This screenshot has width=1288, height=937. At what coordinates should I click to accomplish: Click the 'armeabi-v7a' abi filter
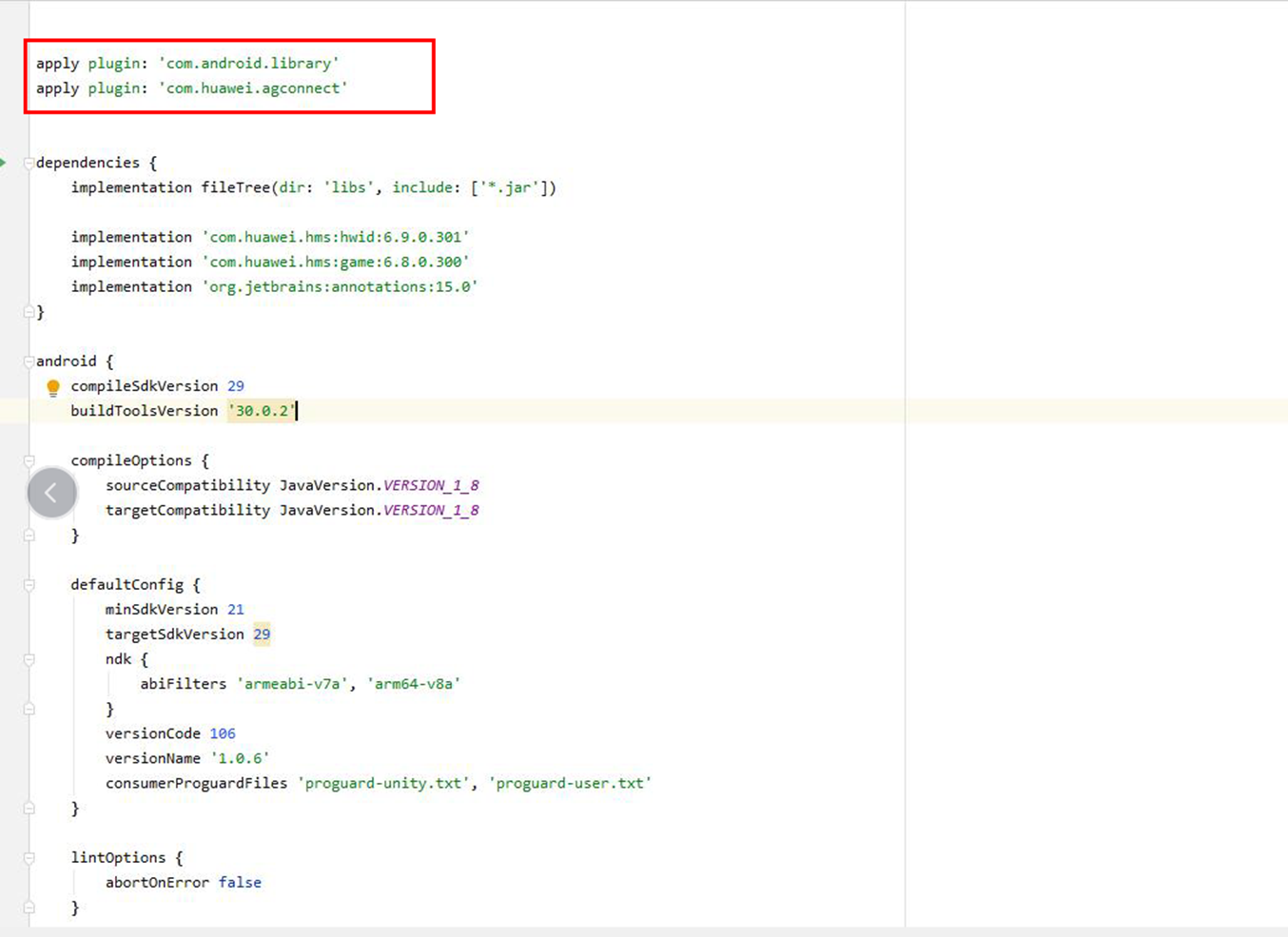(x=292, y=684)
